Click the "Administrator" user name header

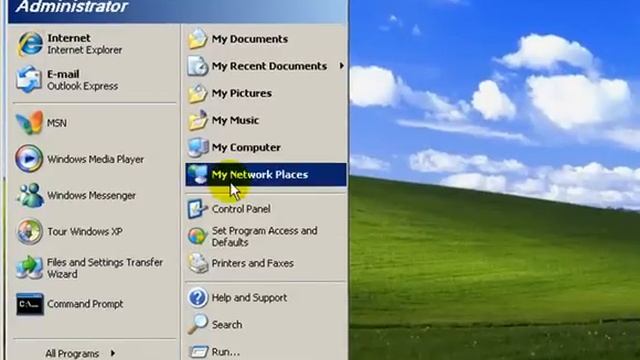[72, 6]
